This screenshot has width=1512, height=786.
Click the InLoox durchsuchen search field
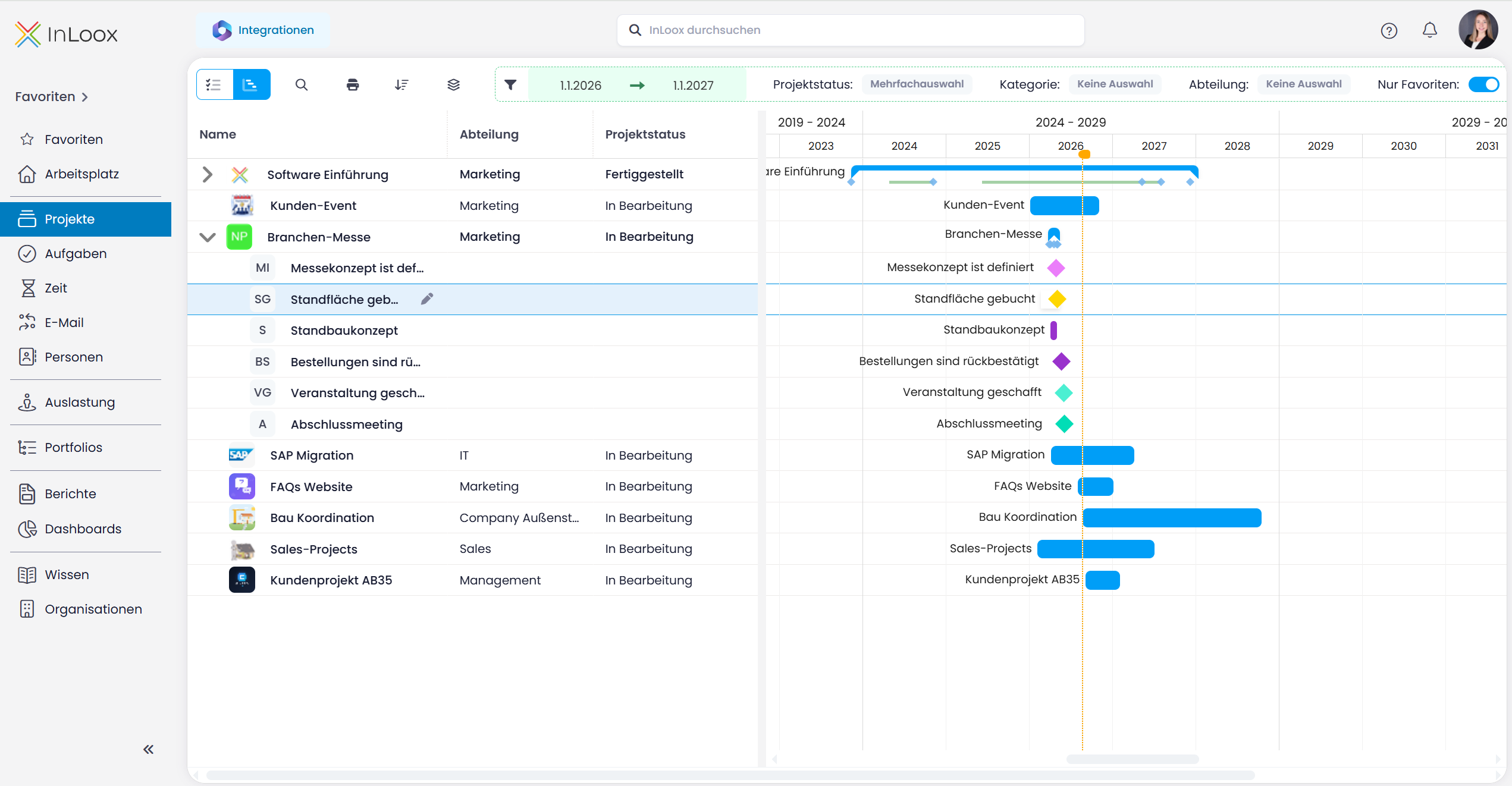point(851,30)
